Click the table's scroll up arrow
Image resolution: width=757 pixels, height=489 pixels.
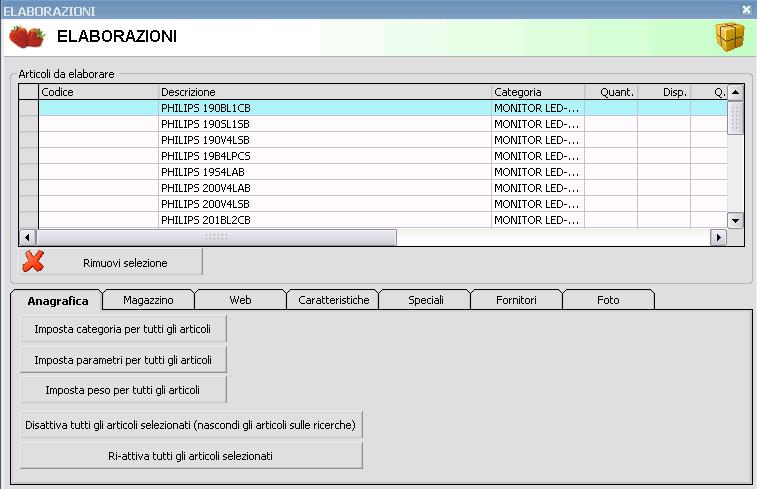735,92
